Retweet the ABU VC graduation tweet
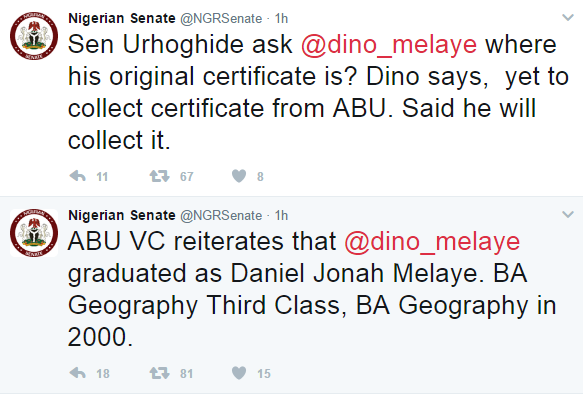 point(160,373)
